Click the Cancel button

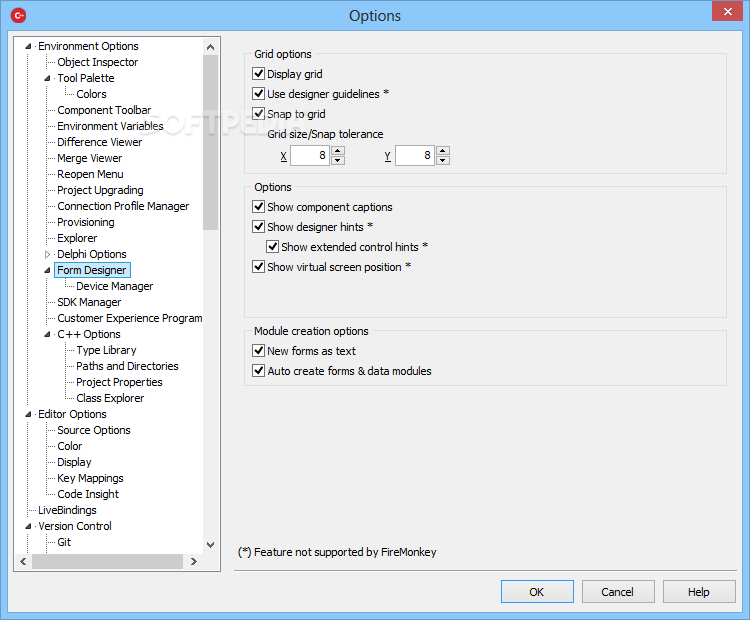tap(618, 592)
